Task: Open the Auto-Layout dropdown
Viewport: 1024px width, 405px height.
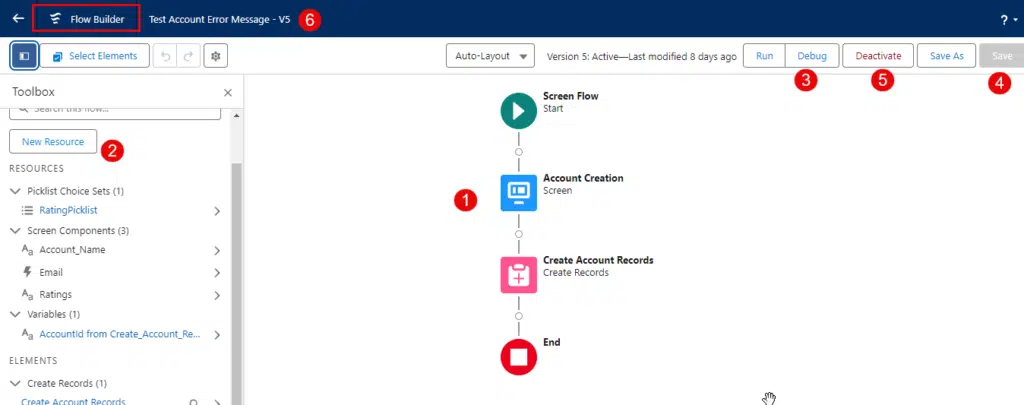Action: click(490, 56)
